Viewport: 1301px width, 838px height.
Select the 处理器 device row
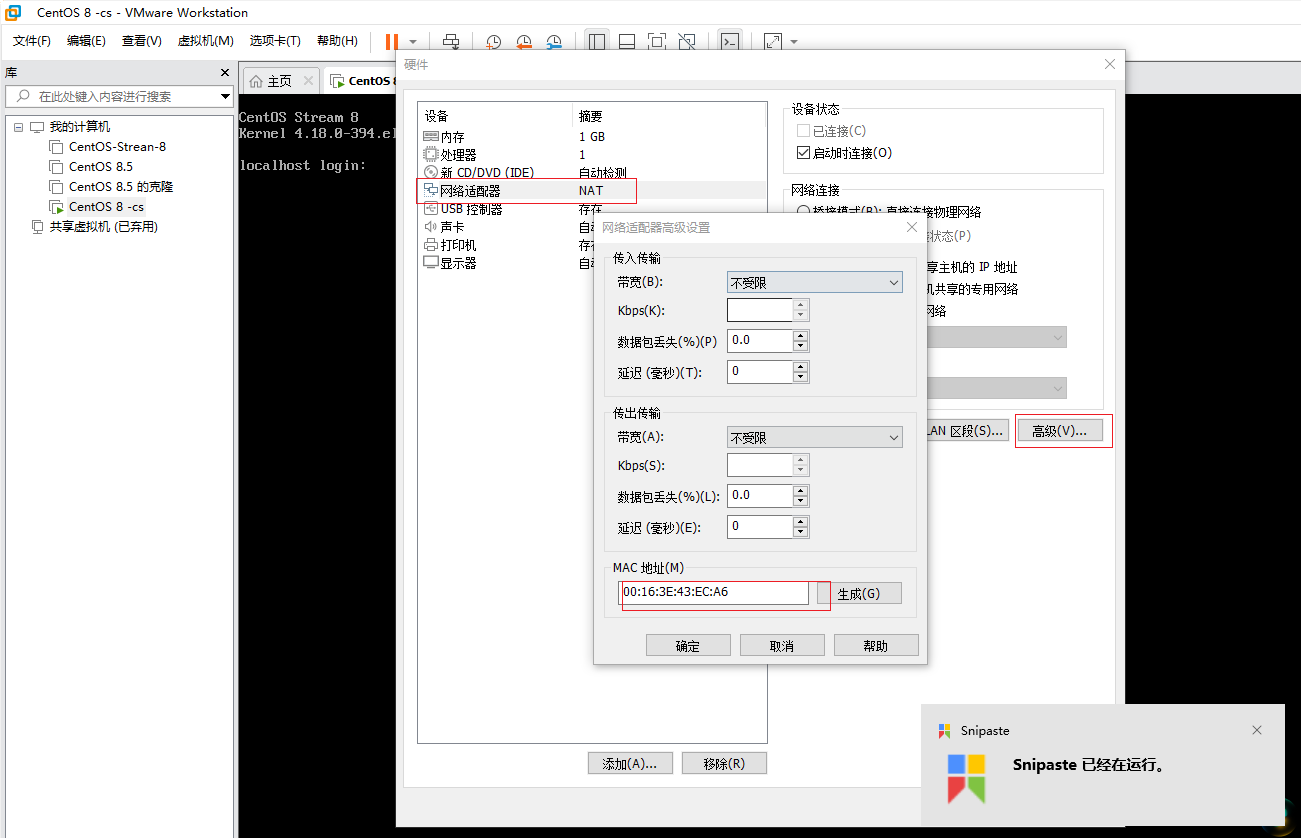coord(592,155)
